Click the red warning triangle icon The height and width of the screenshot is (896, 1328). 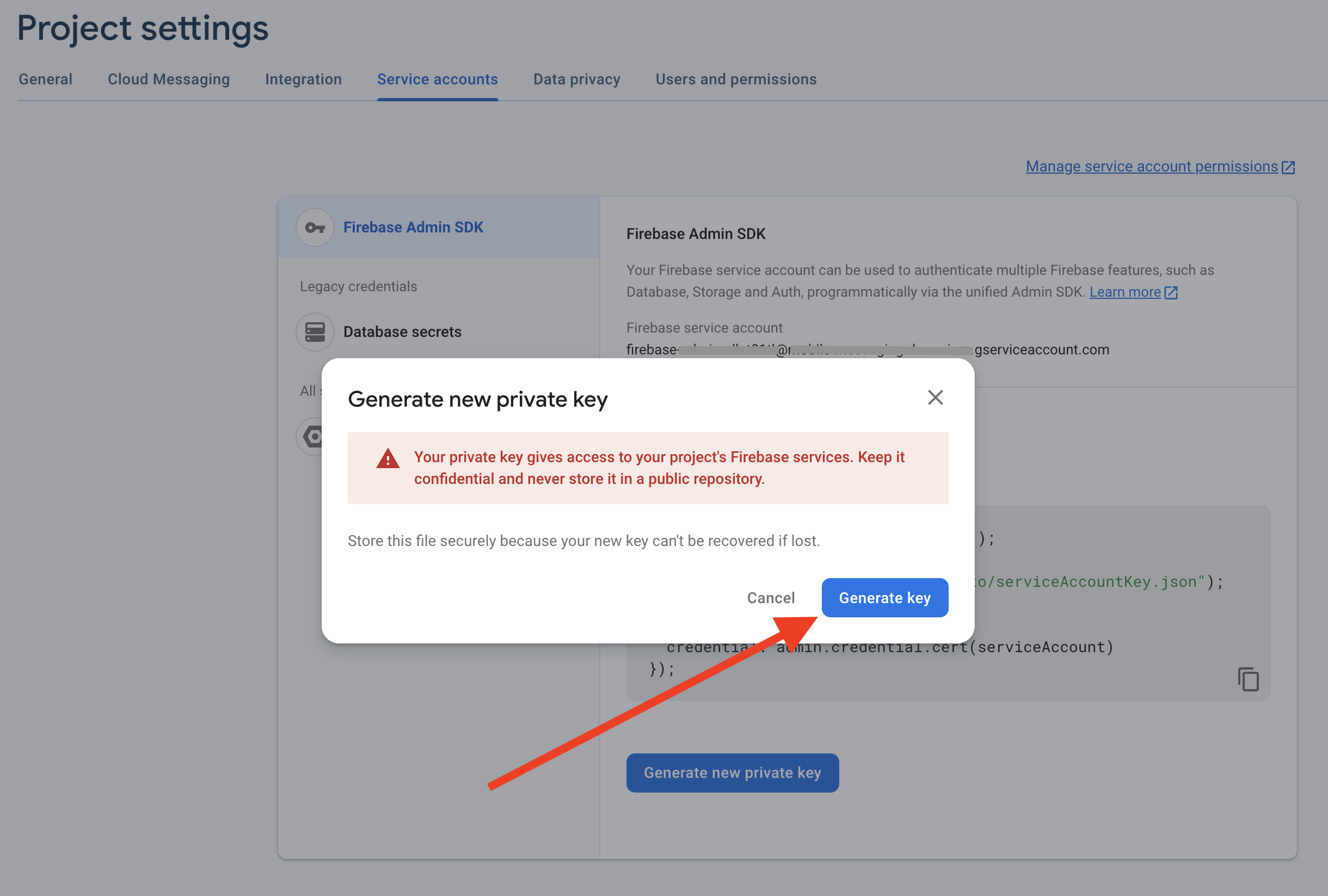pyautogui.click(x=388, y=458)
